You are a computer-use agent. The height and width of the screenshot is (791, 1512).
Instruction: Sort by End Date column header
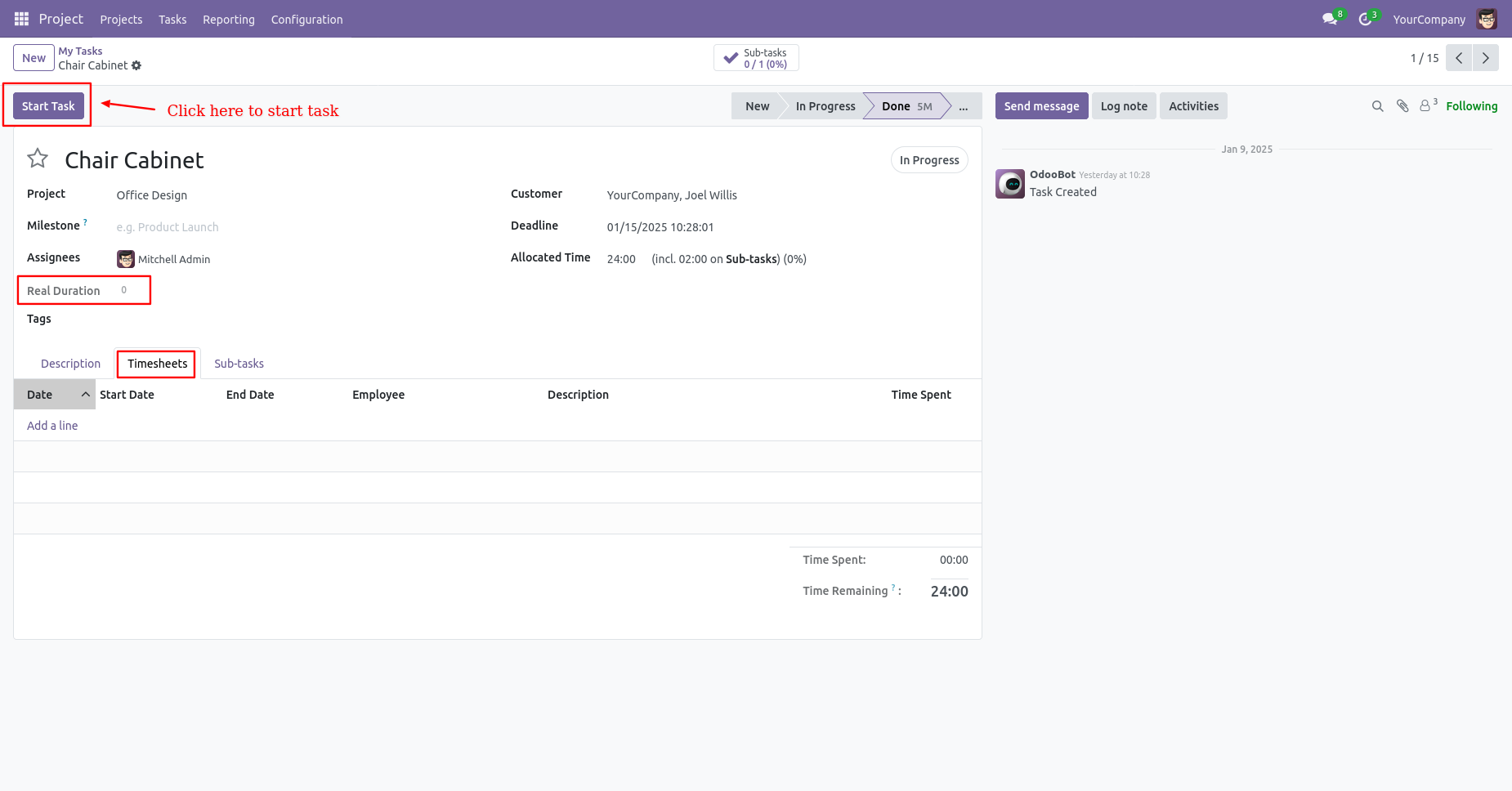tap(250, 395)
